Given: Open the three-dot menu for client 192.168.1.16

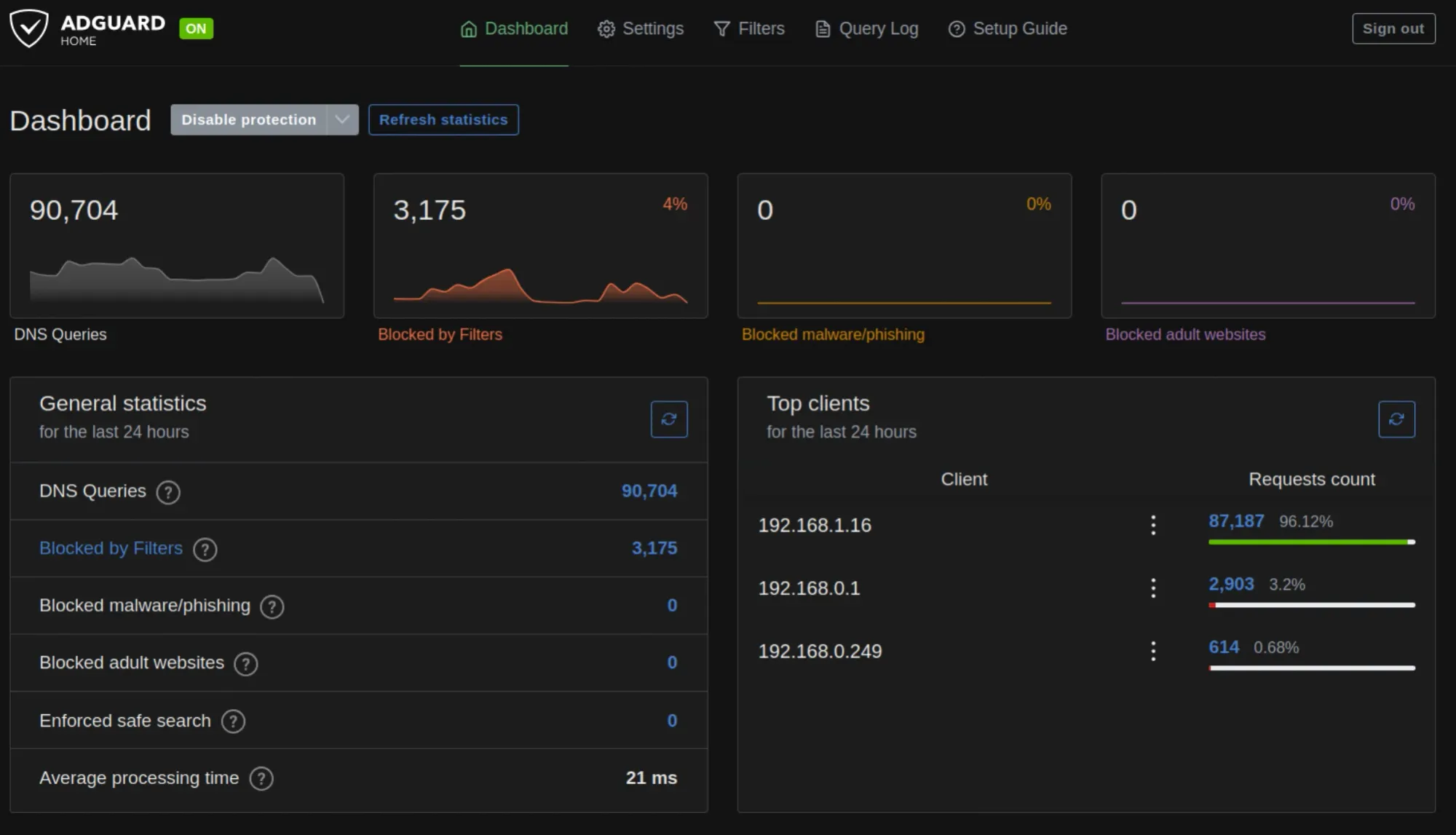Looking at the screenshot, I should pos(1153,525).
